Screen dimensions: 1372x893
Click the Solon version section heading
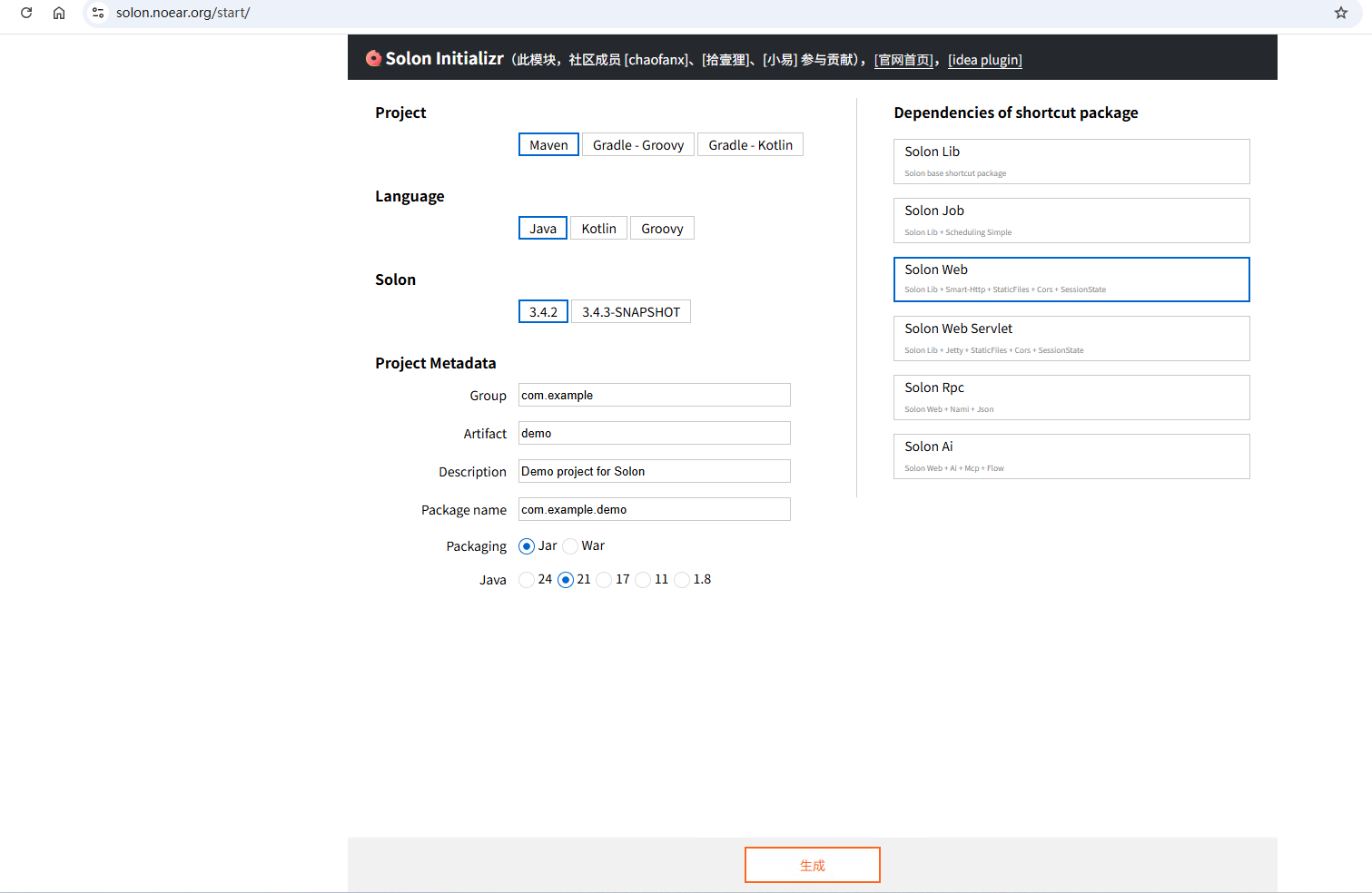point(395,280)
